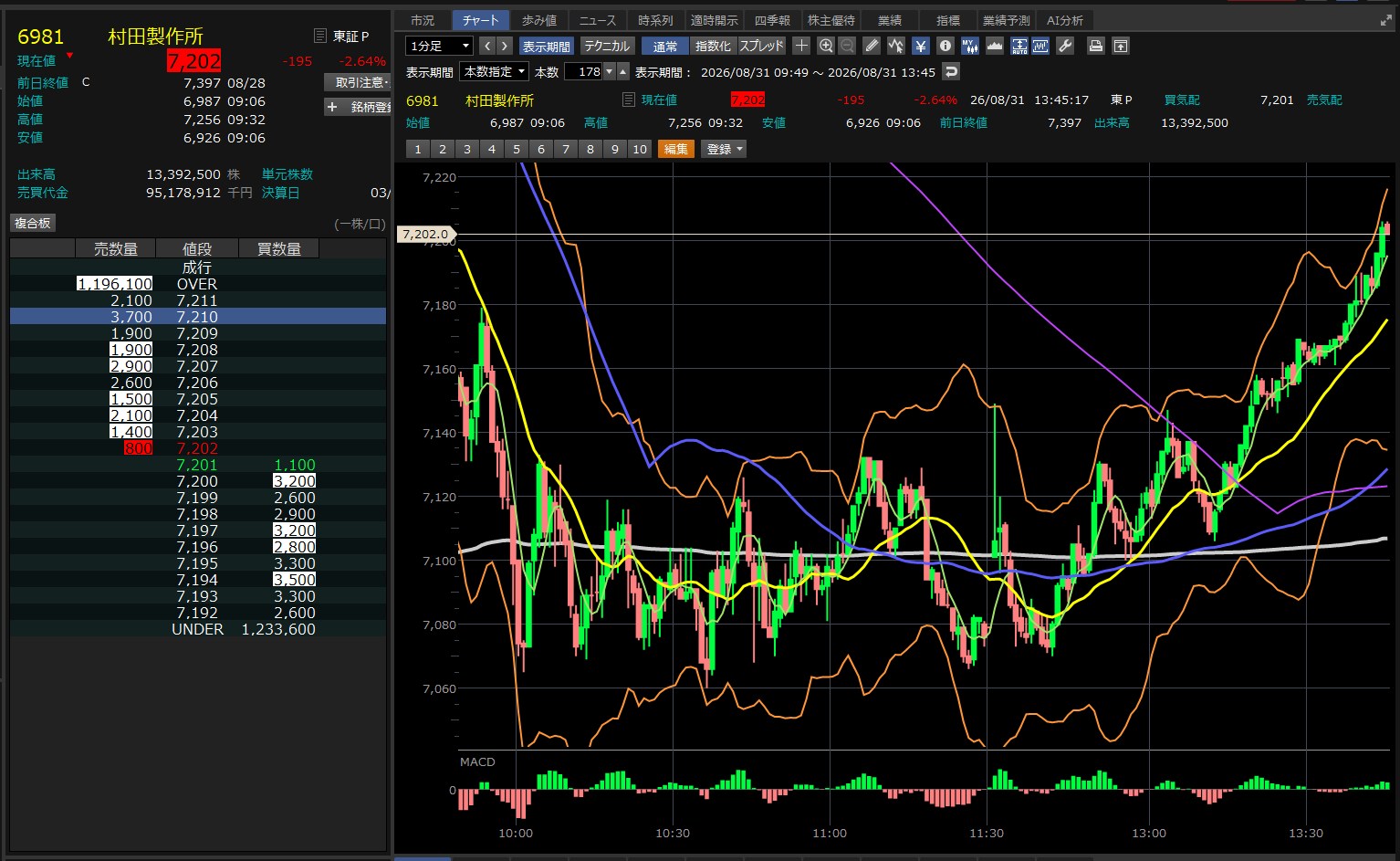The image size is (1400, 861).
Task: Enable auto-scale with the AUTO icon
Action: pos(1019,46)
